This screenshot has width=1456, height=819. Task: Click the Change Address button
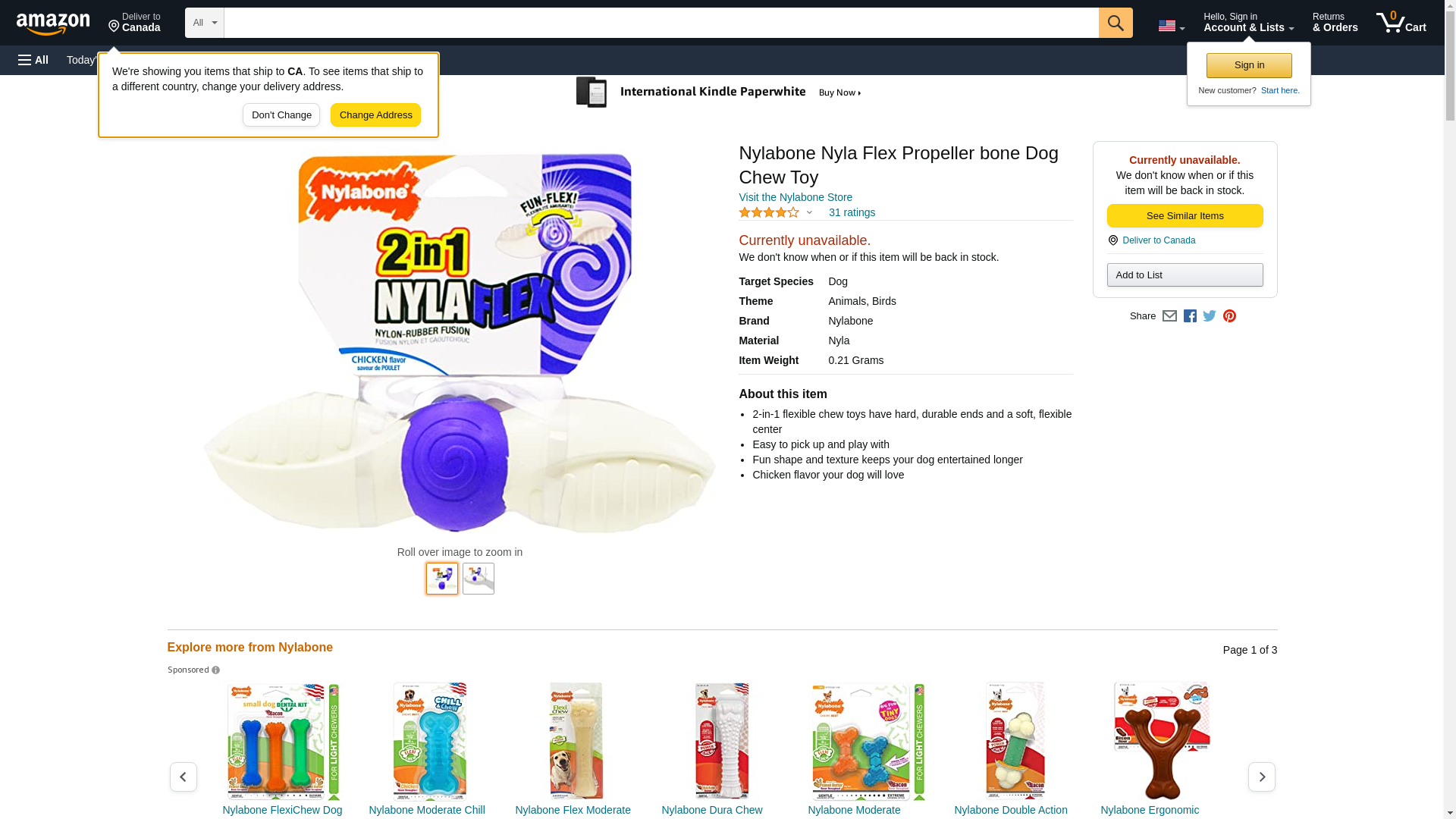pos(375,115)
